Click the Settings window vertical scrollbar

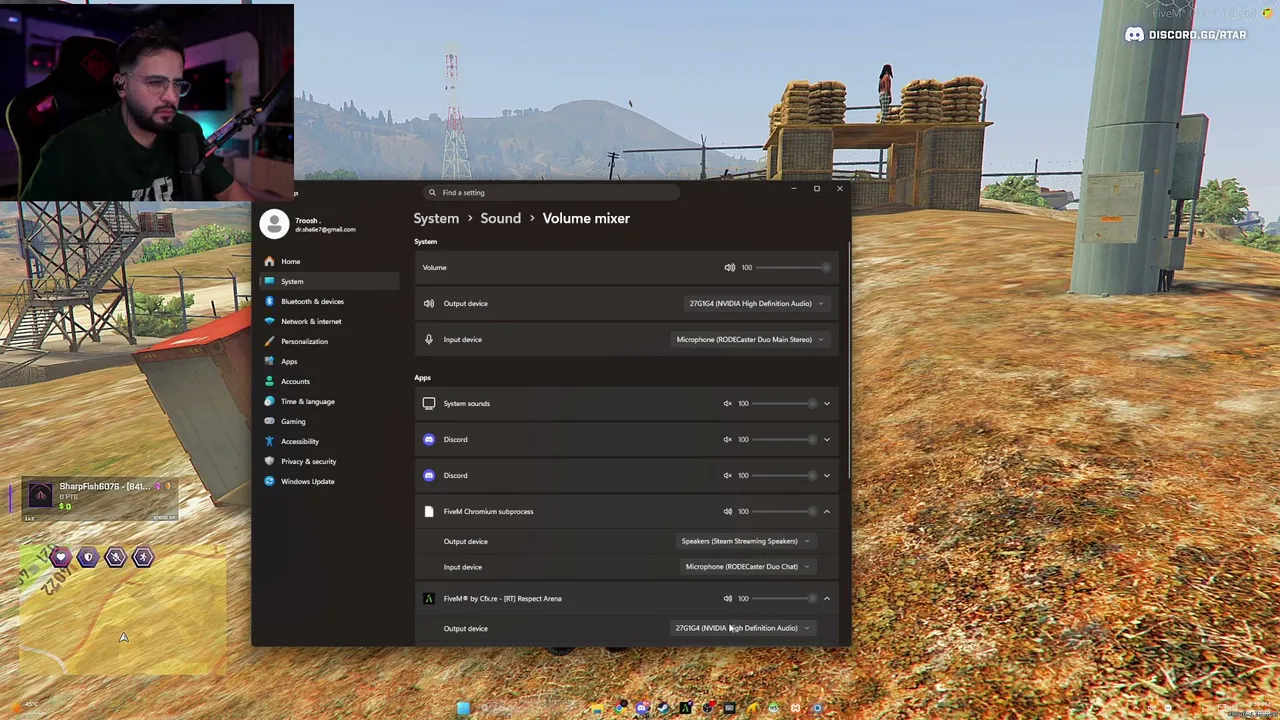coord(849,360)
